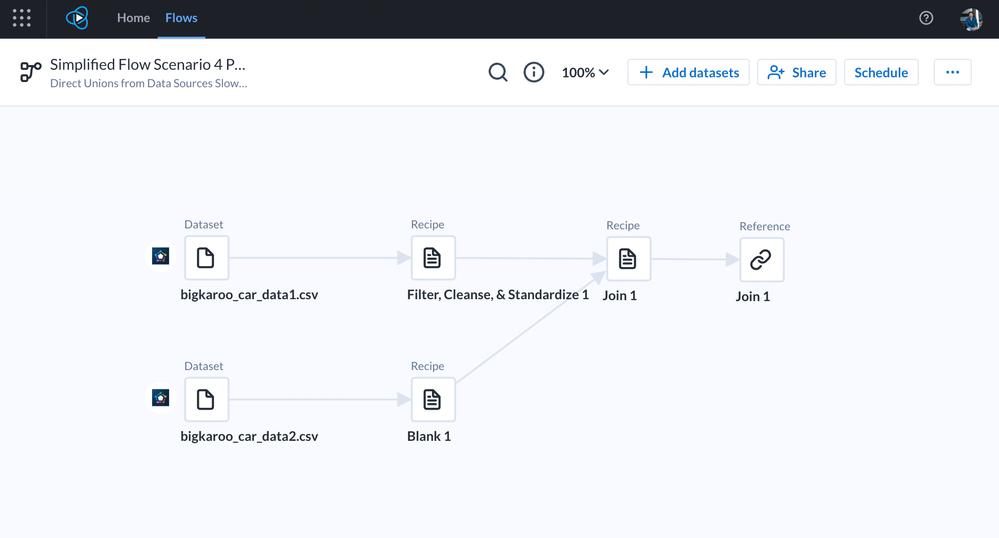
Task: Select the bigkaroo_car_data1.csv dataset node
Action: click(206, 258)
